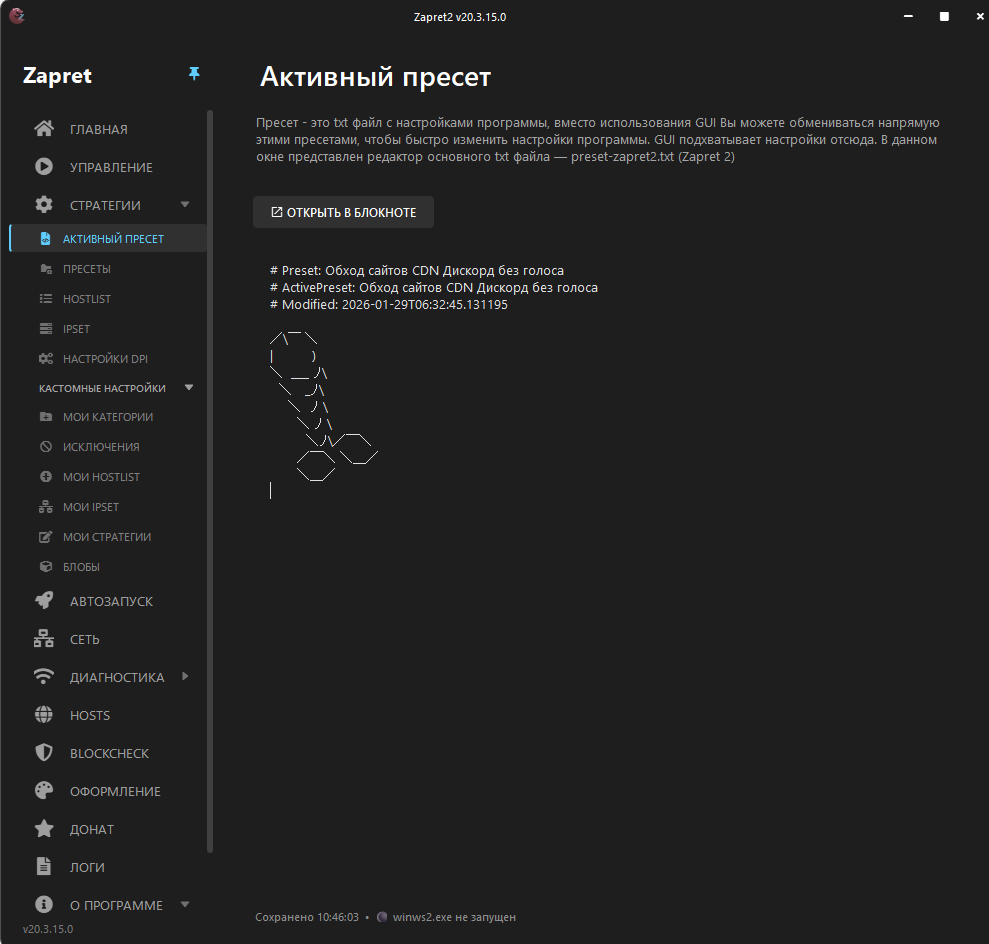The width and height of the screenshot is (989, 944).
Task: Click the star icon for Донат
Action: [44, 829]
